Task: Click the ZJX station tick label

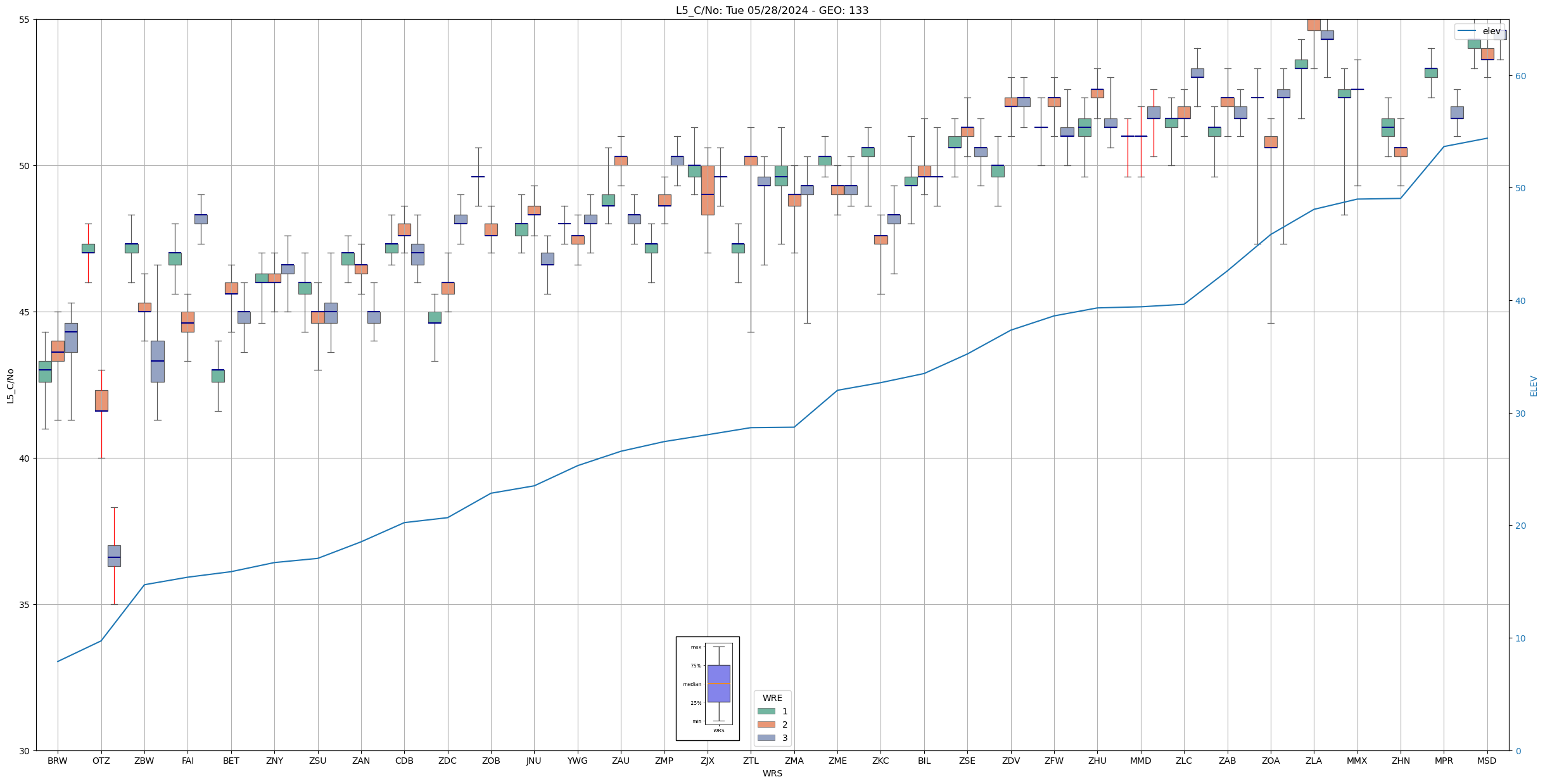Action: [x=708, y=761]
